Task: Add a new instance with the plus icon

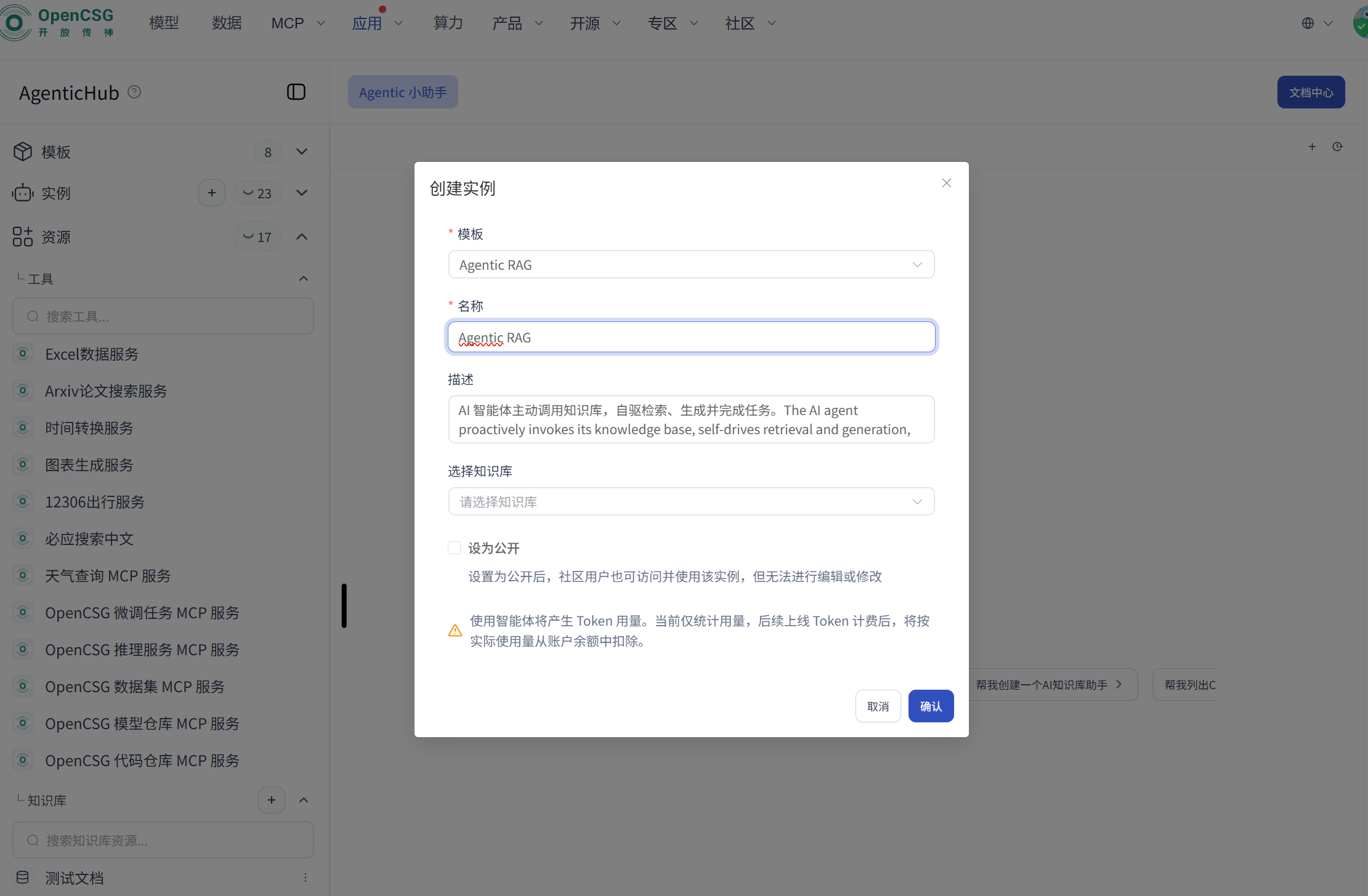Action: 211,193
